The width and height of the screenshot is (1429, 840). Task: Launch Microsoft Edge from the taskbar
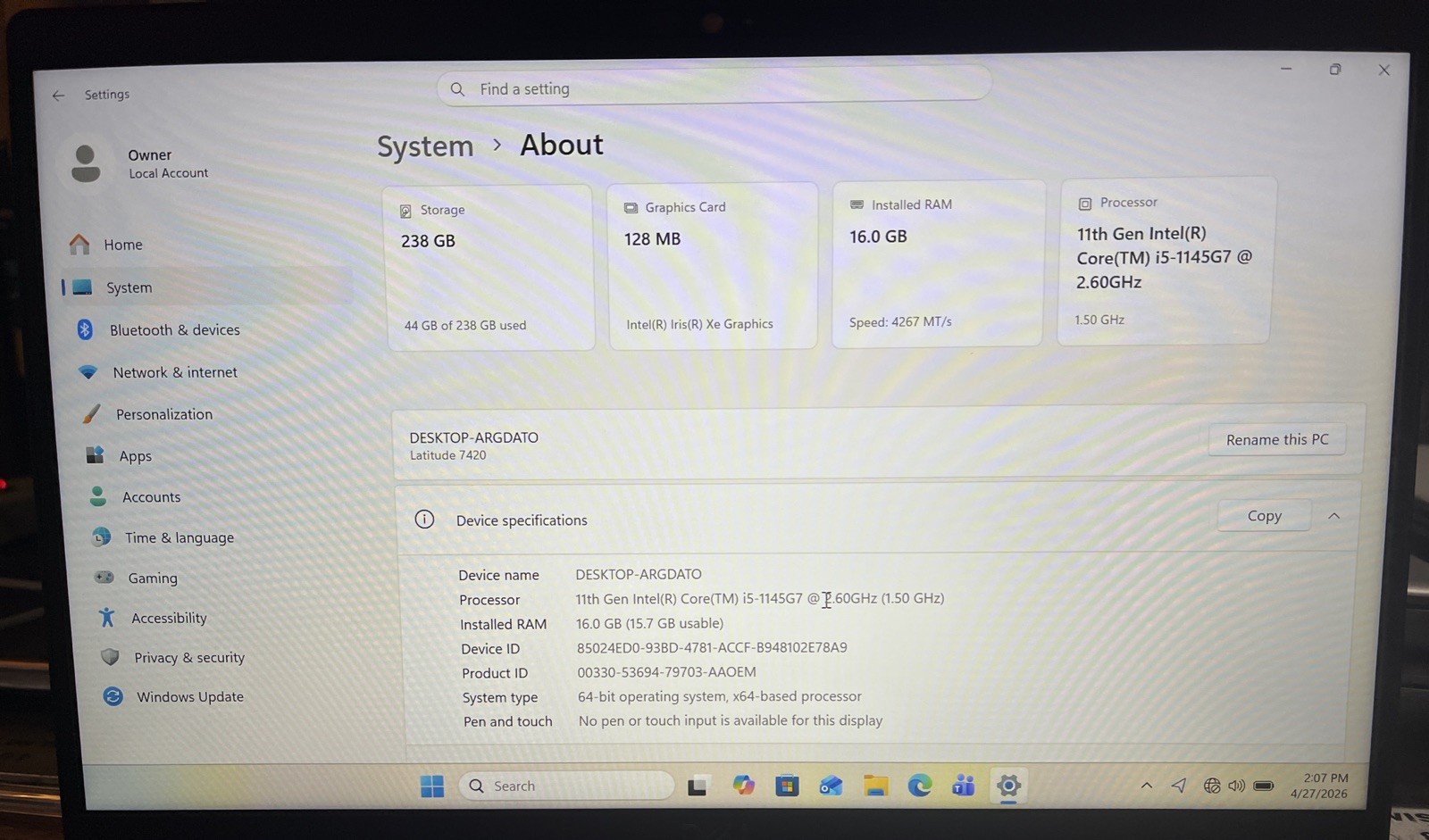(920, 785)
